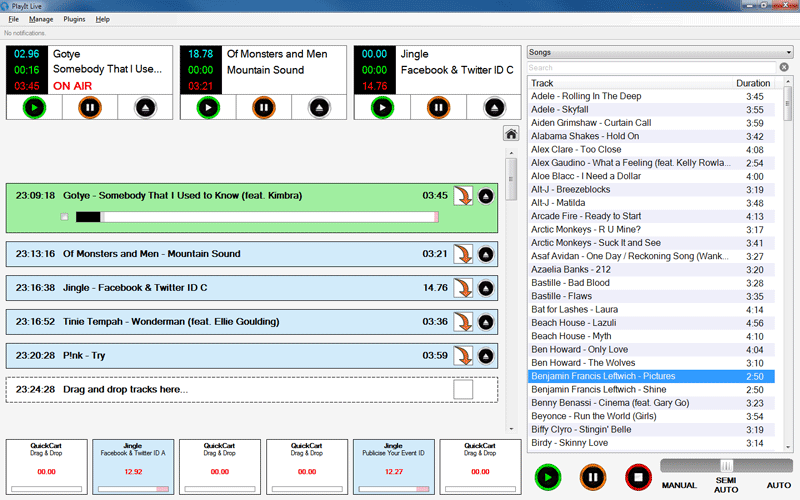
Task: Eject the Tinie Tempah Wonderman track
Action: (486, 322)
